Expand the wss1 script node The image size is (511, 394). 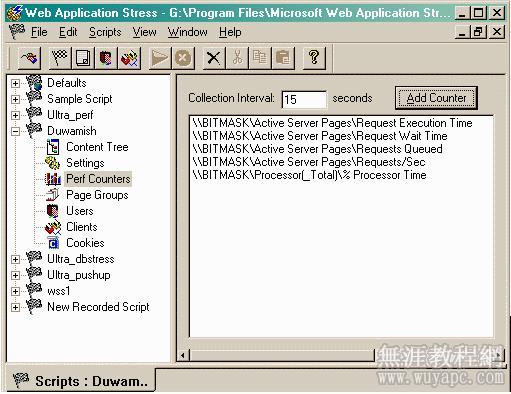[15, 291]
